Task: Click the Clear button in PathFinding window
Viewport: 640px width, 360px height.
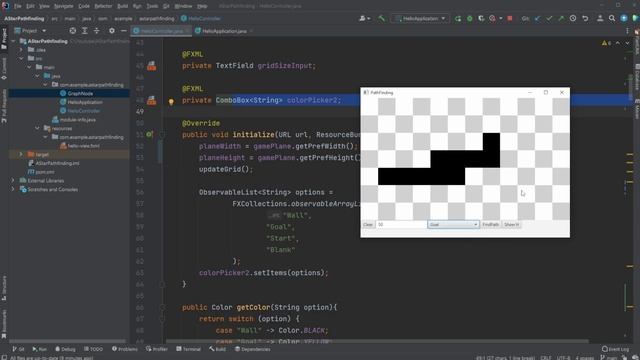Action: pyautogui.click(x=368, y=224)
